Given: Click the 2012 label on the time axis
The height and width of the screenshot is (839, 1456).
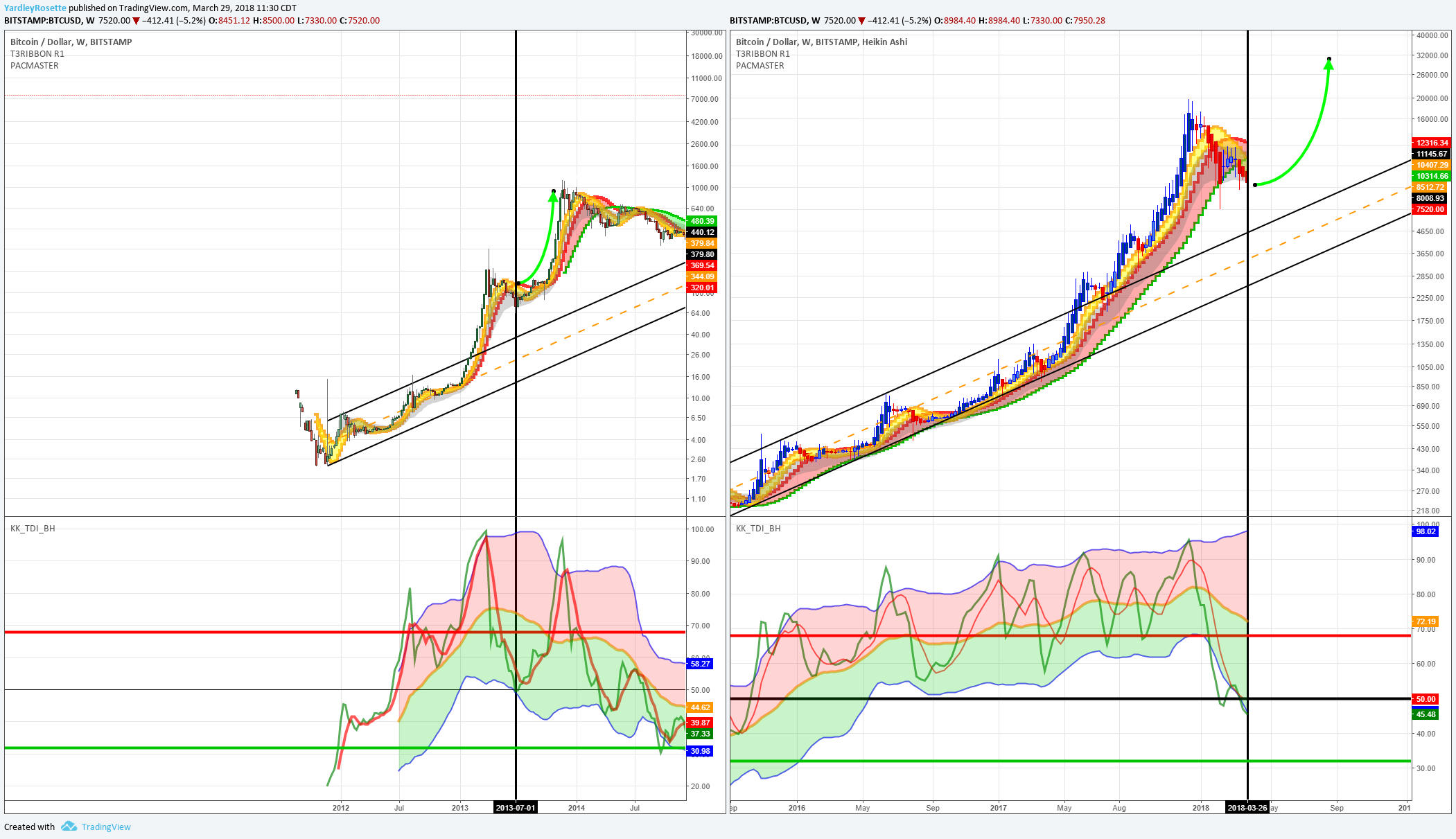Looking at the screenshot, I should [x=340, y=807].
